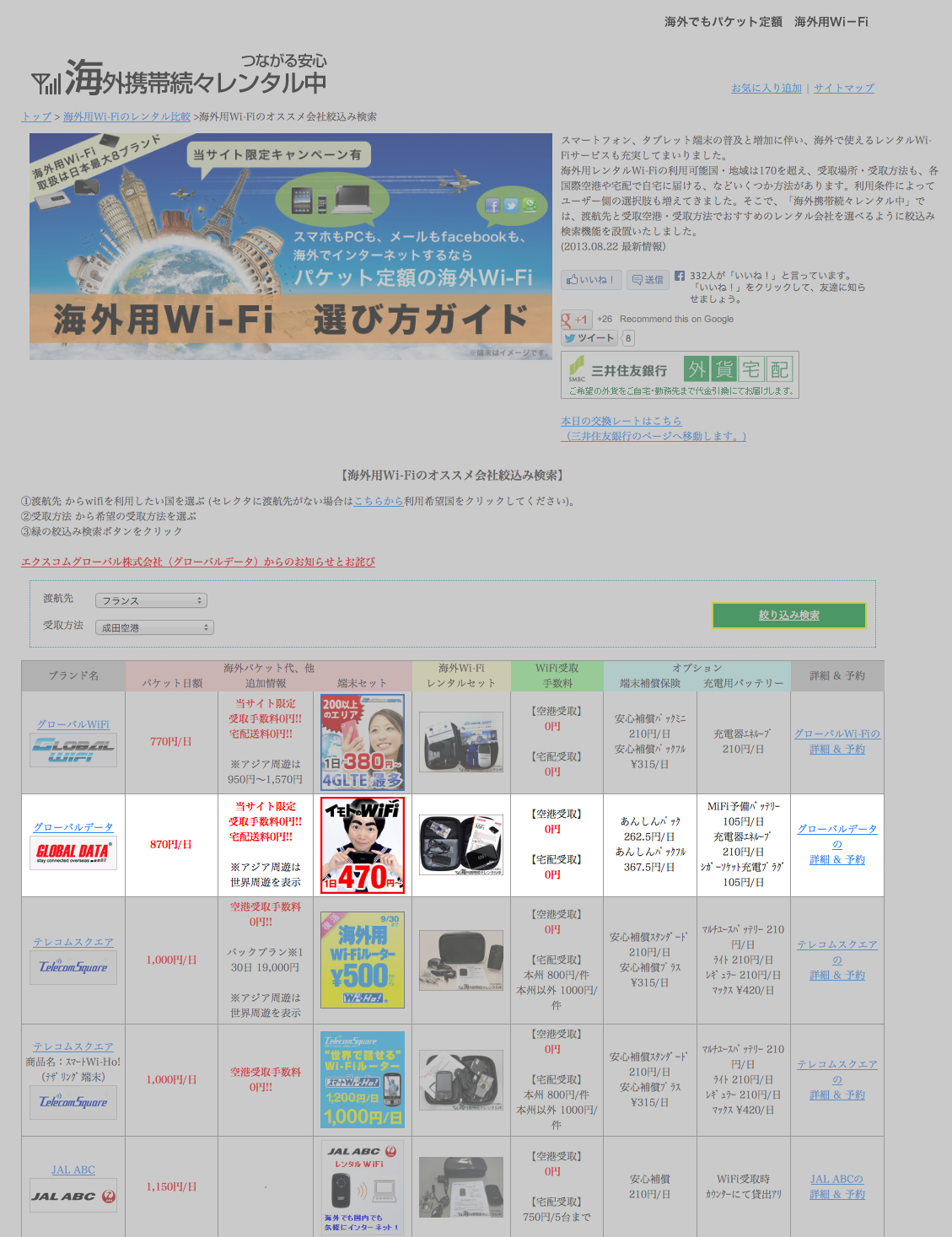Click the グローバルデータ brand name link
Screen dimensions: 952x1237
pos(73,827)
